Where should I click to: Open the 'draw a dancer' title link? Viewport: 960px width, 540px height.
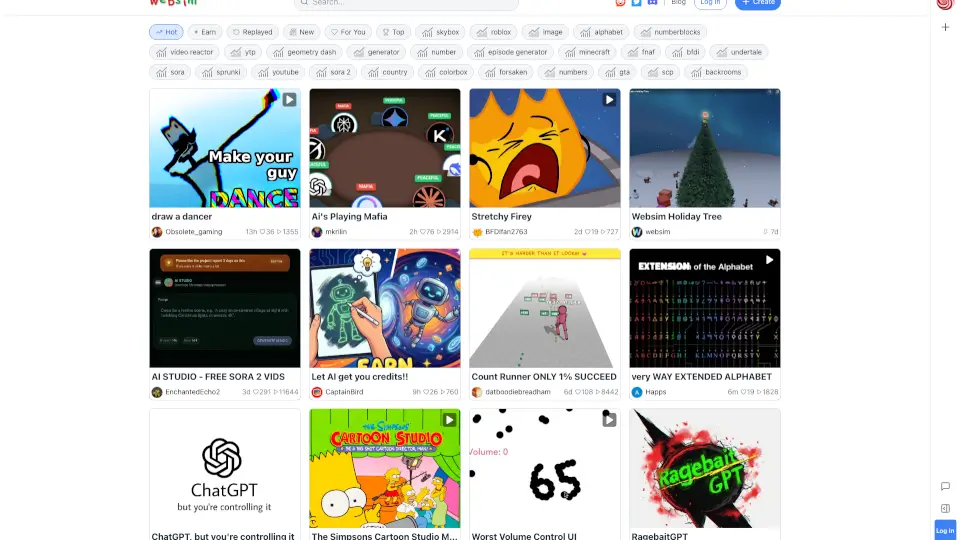pos(182,217)
